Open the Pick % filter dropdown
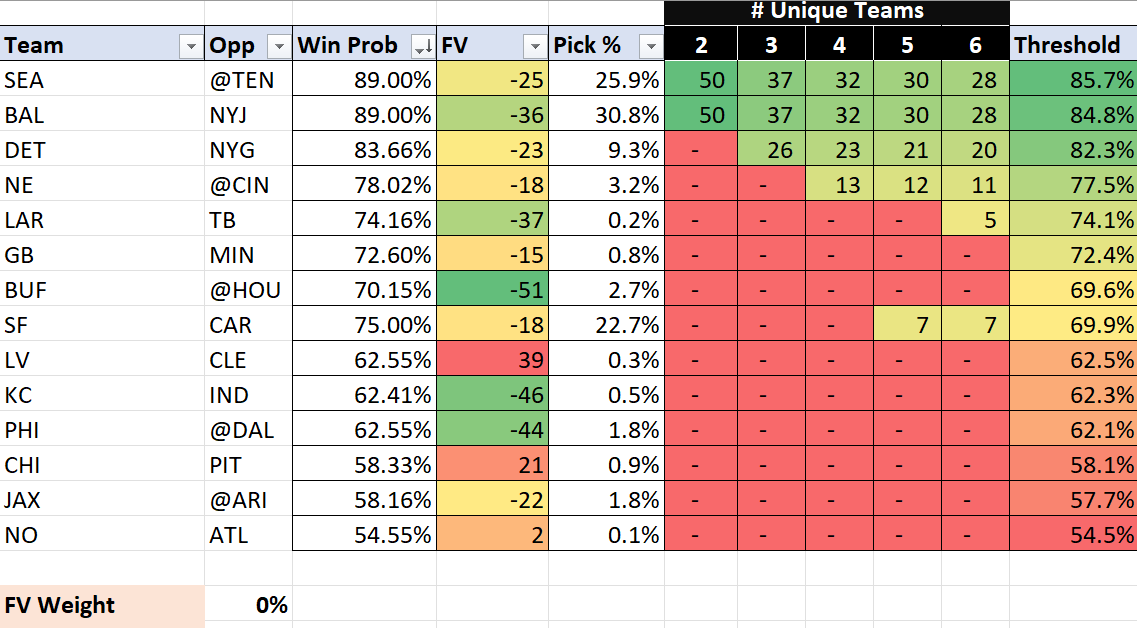 click(650, 46)
